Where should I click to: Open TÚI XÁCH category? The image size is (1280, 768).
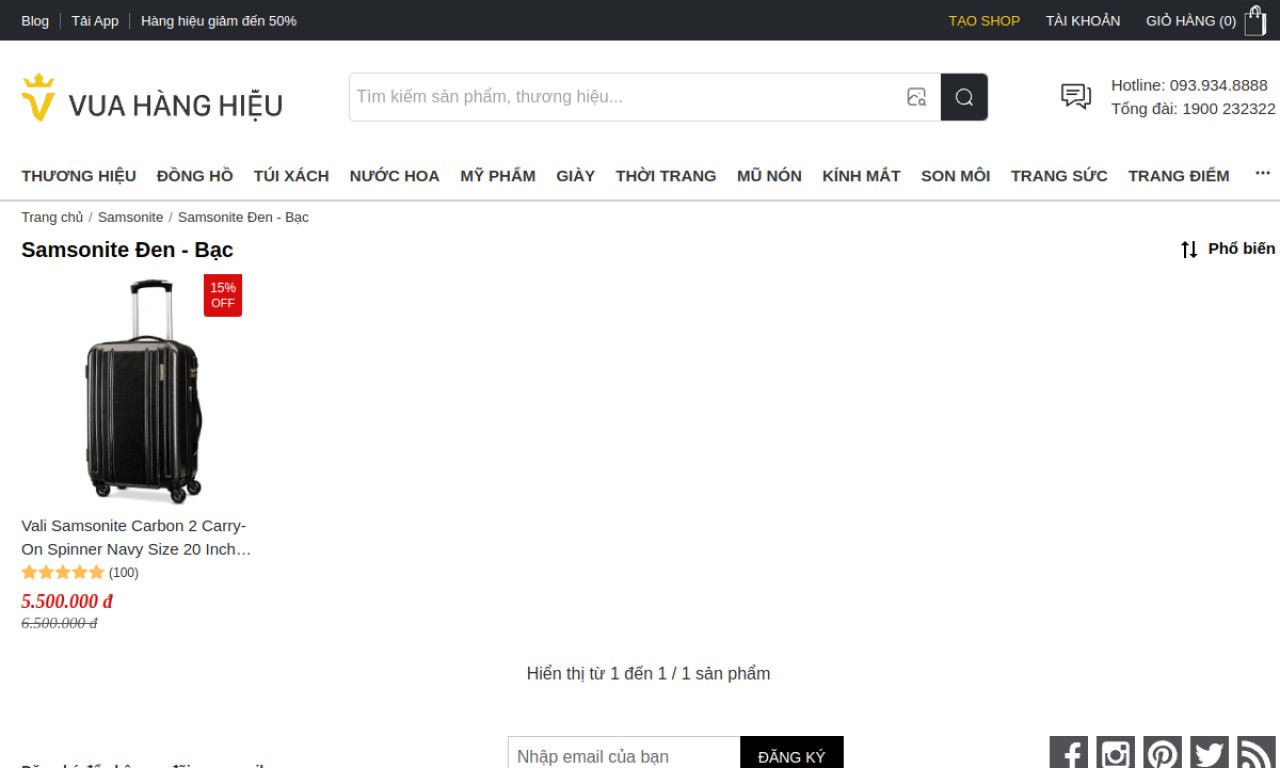point(291,176)
